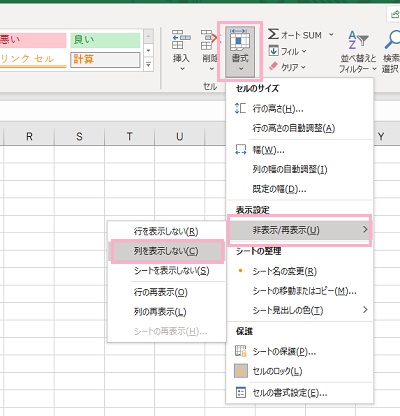Move the styles gallery down one row
Image resolution: width=400 pixels, height=416 pixels.
[149, 51]
